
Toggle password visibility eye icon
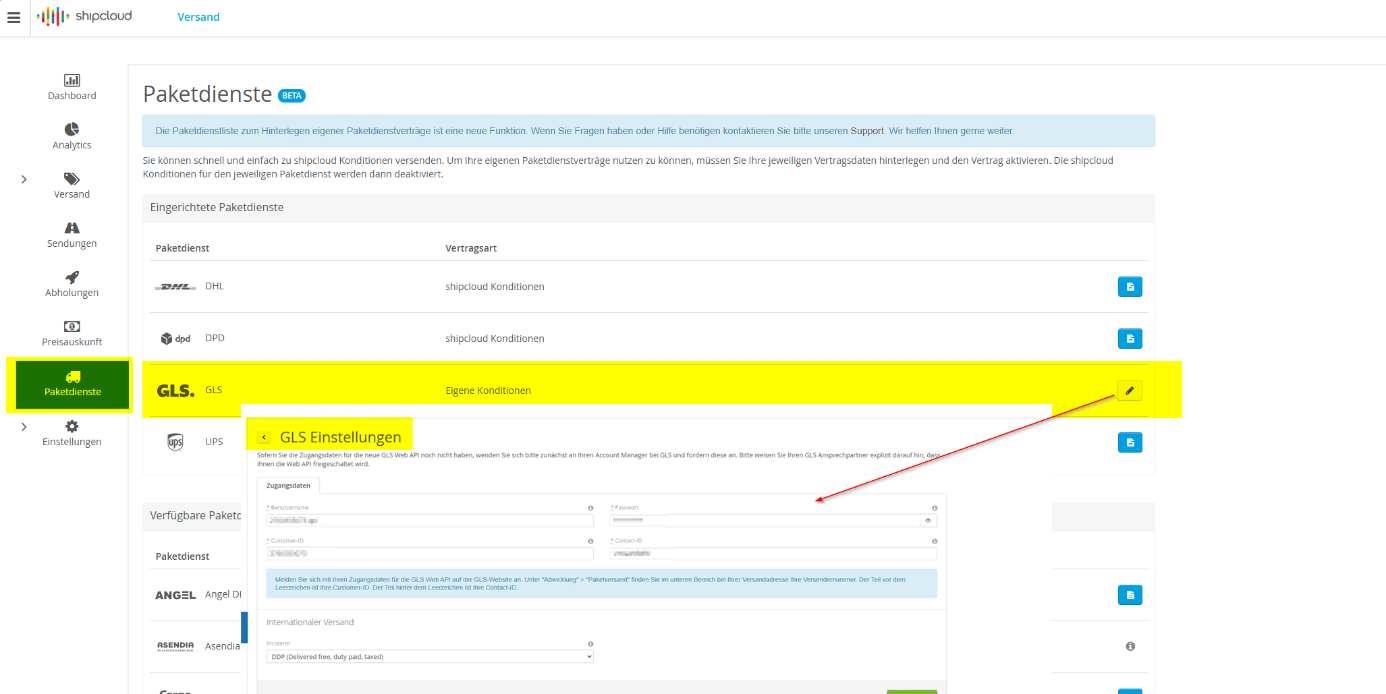coord(928,521)
